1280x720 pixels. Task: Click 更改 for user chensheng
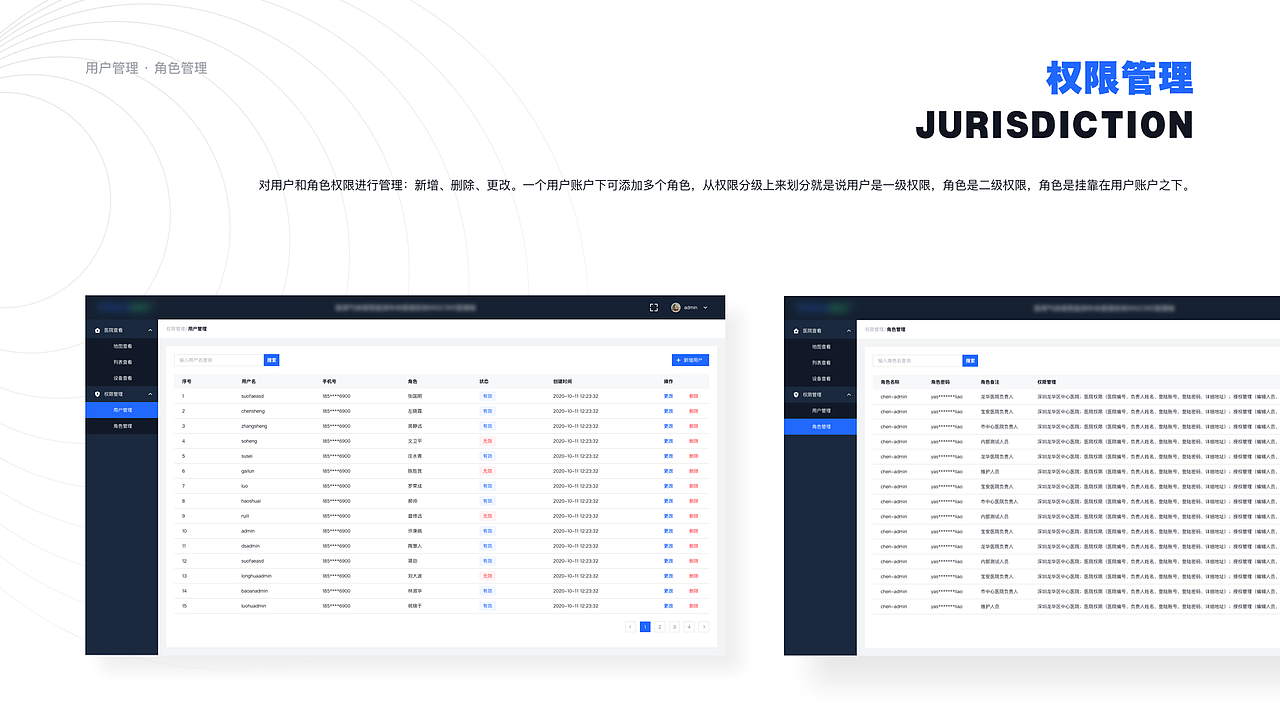coord(668,411)
